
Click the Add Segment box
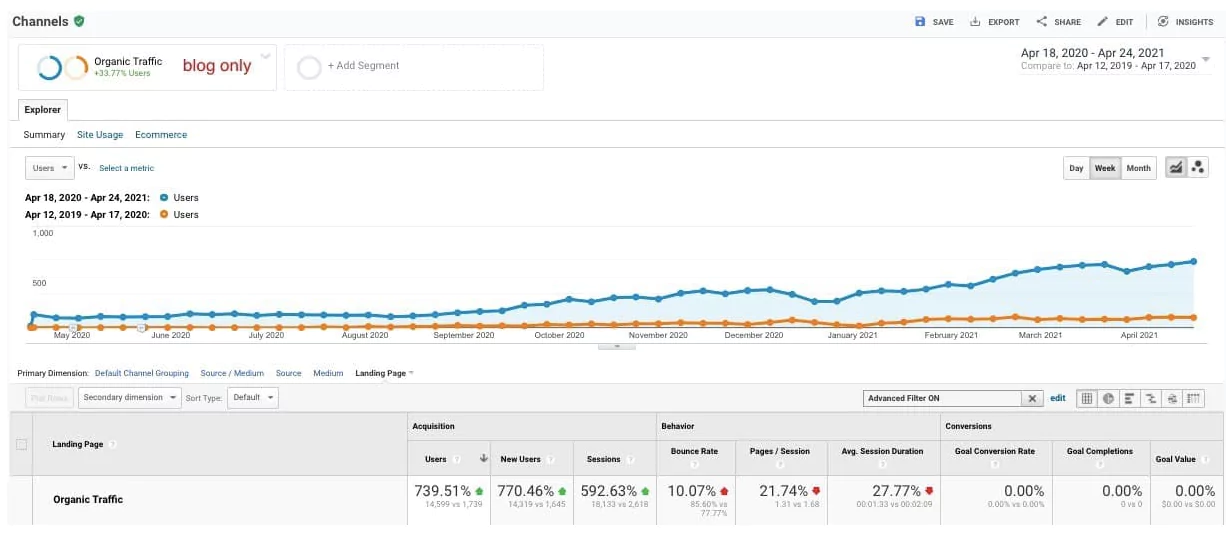click(x=413, y=66)
